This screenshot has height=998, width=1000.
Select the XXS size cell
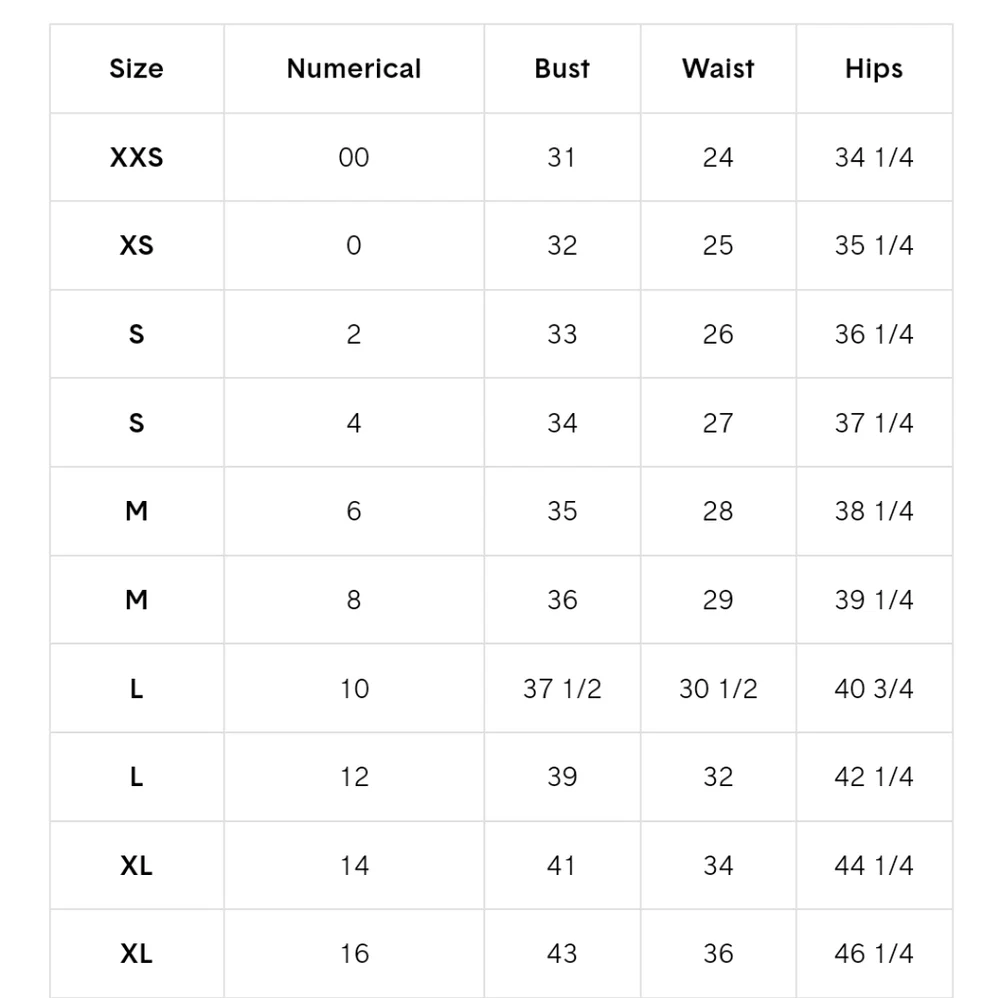tap(136, 158)
